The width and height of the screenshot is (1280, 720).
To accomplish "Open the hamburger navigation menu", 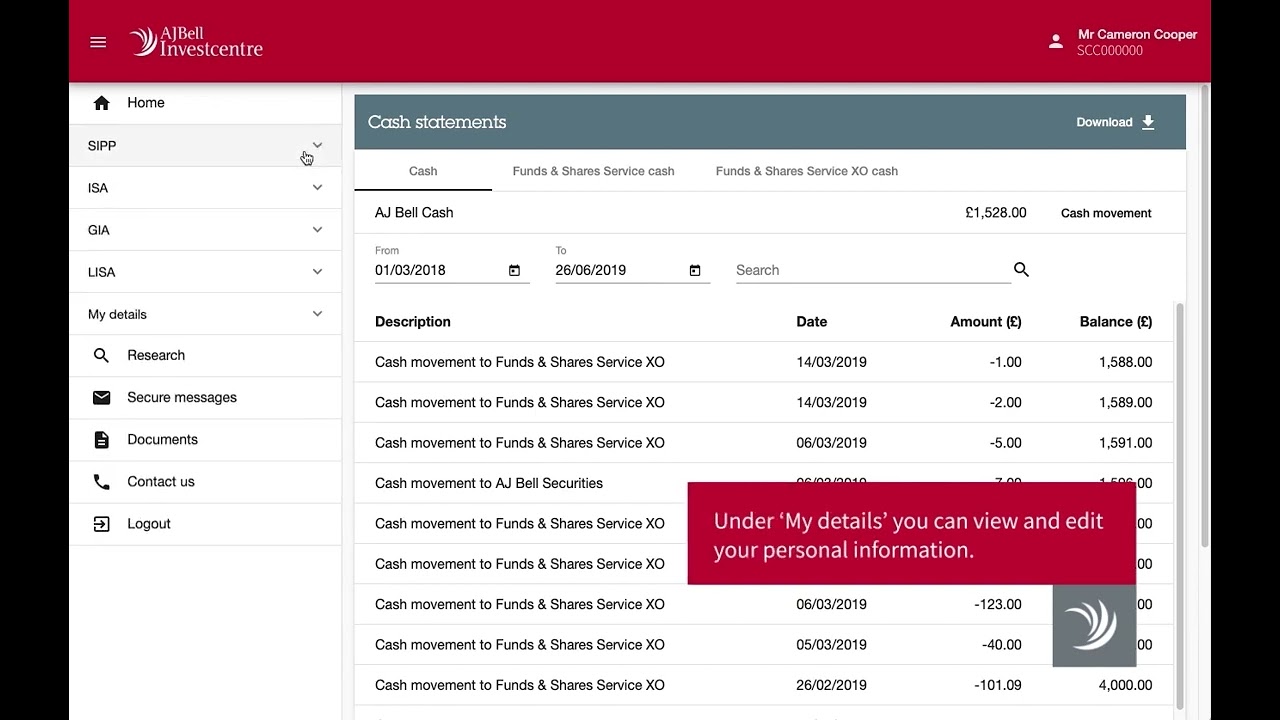I will pos(98,42).
